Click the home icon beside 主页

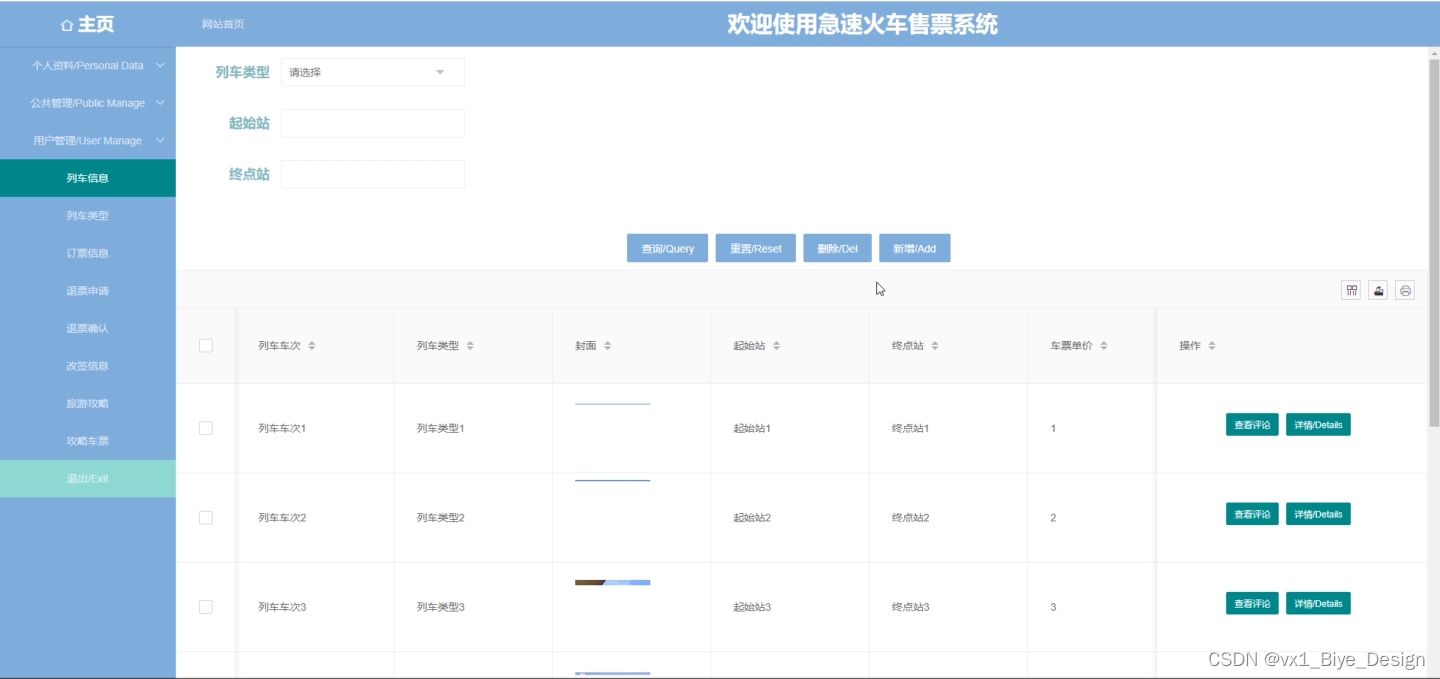[67, 25]
